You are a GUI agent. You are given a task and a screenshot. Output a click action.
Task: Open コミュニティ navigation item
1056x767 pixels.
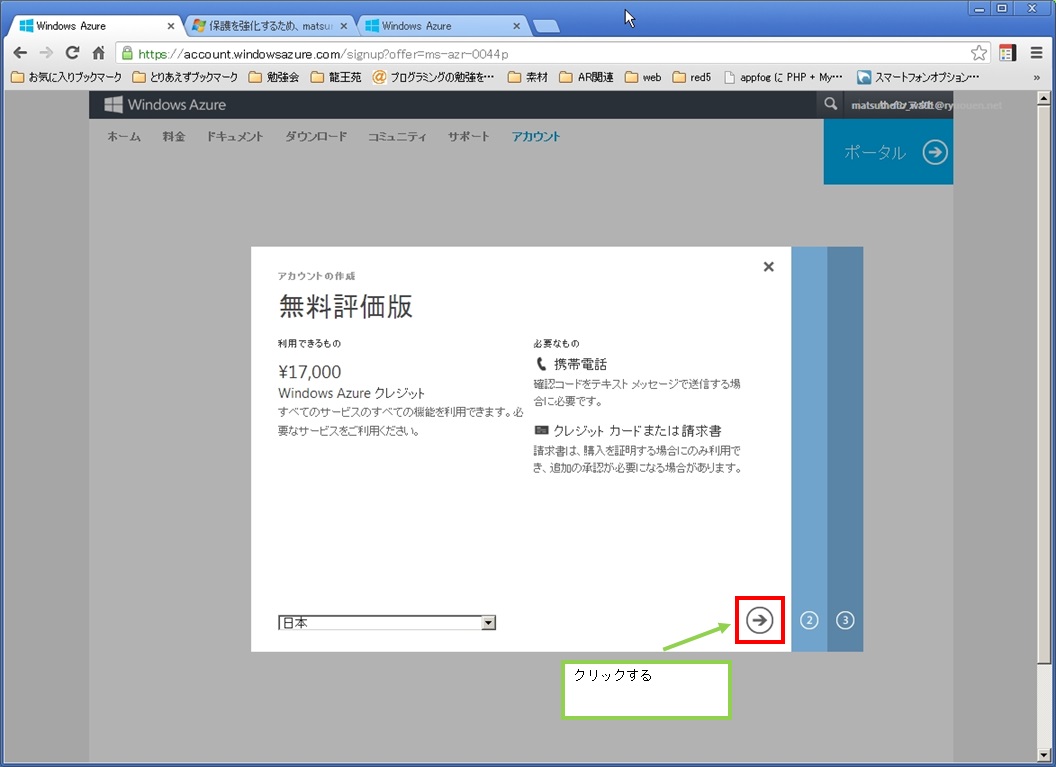[x=397, y=136]
